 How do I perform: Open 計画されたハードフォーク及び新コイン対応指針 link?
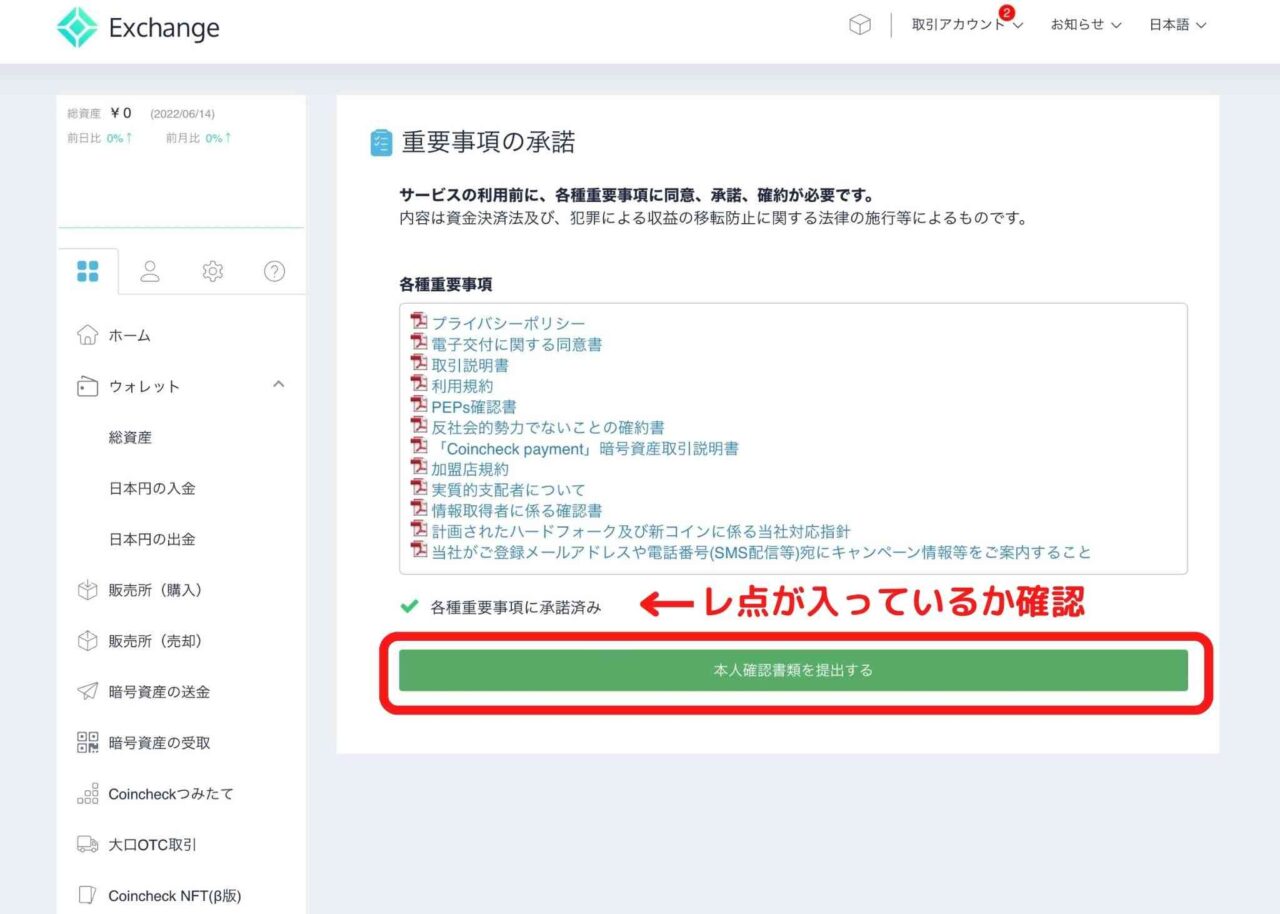pyautogui.click(x=641, y=531)
